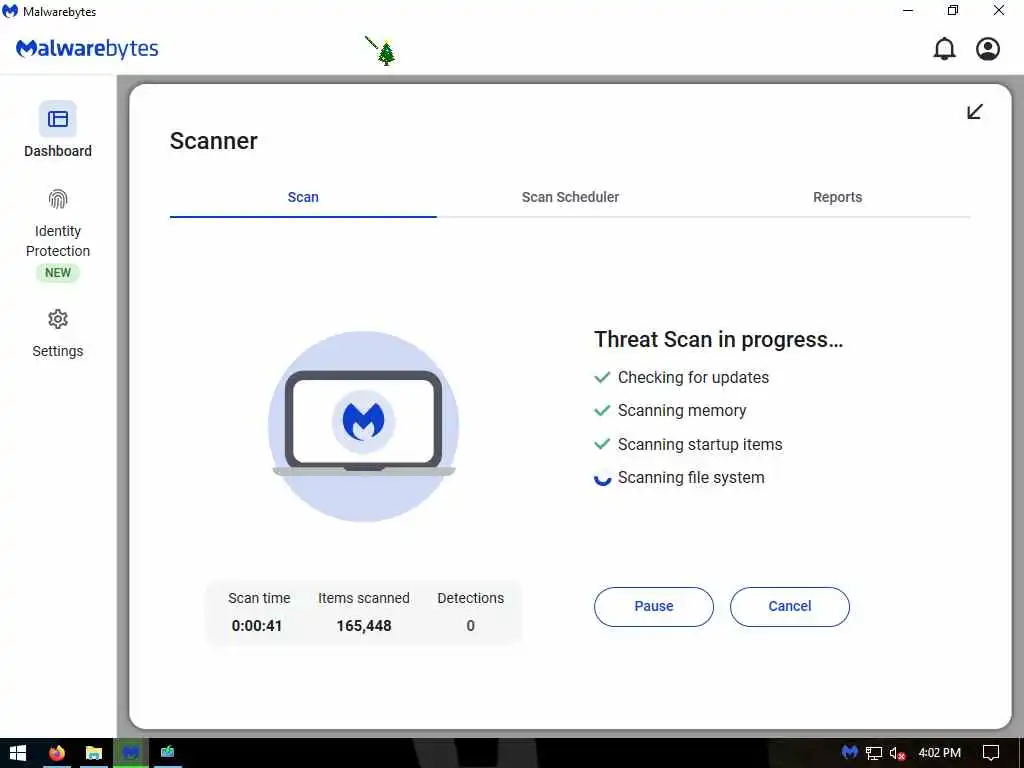This screenshot has width=1024, height=768.
Task: Open the user account profile icon
Action: [988, 49]
